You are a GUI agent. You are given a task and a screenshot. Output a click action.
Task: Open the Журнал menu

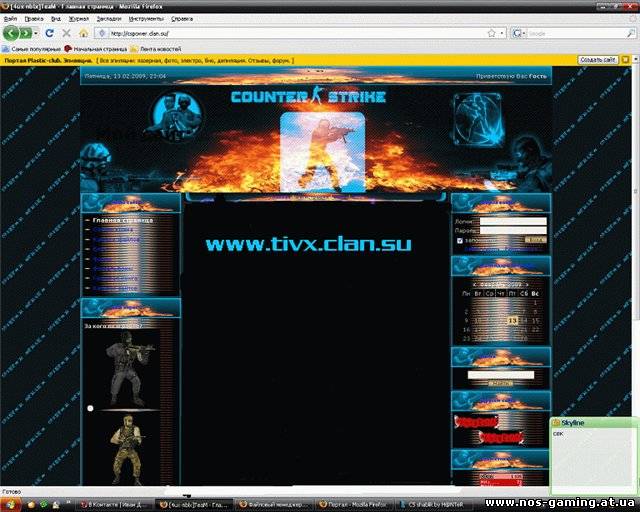point(79,19)
